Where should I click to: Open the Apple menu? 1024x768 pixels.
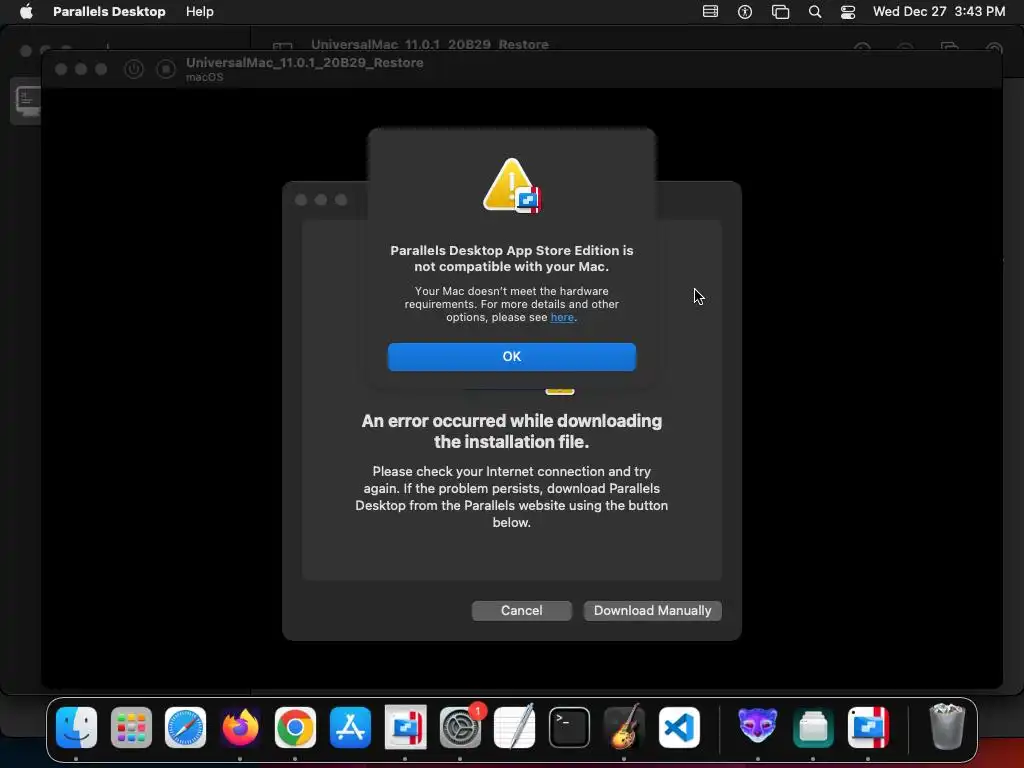click(26, 12)
